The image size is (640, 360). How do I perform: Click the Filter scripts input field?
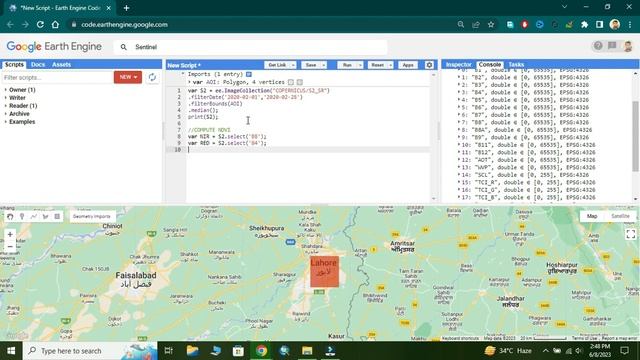(x=57, y=77)
